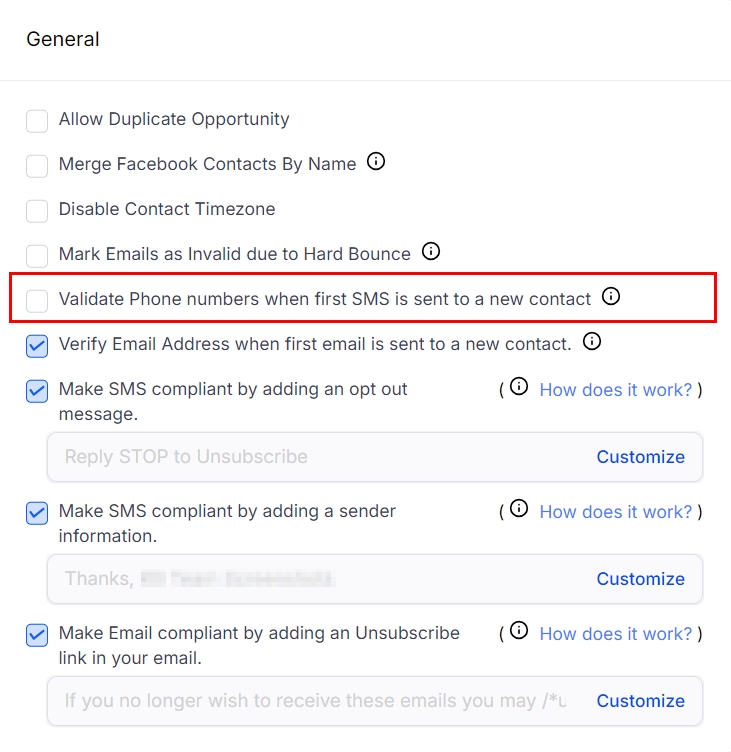Click info icon for SMS opt out message

coord(518,387)
